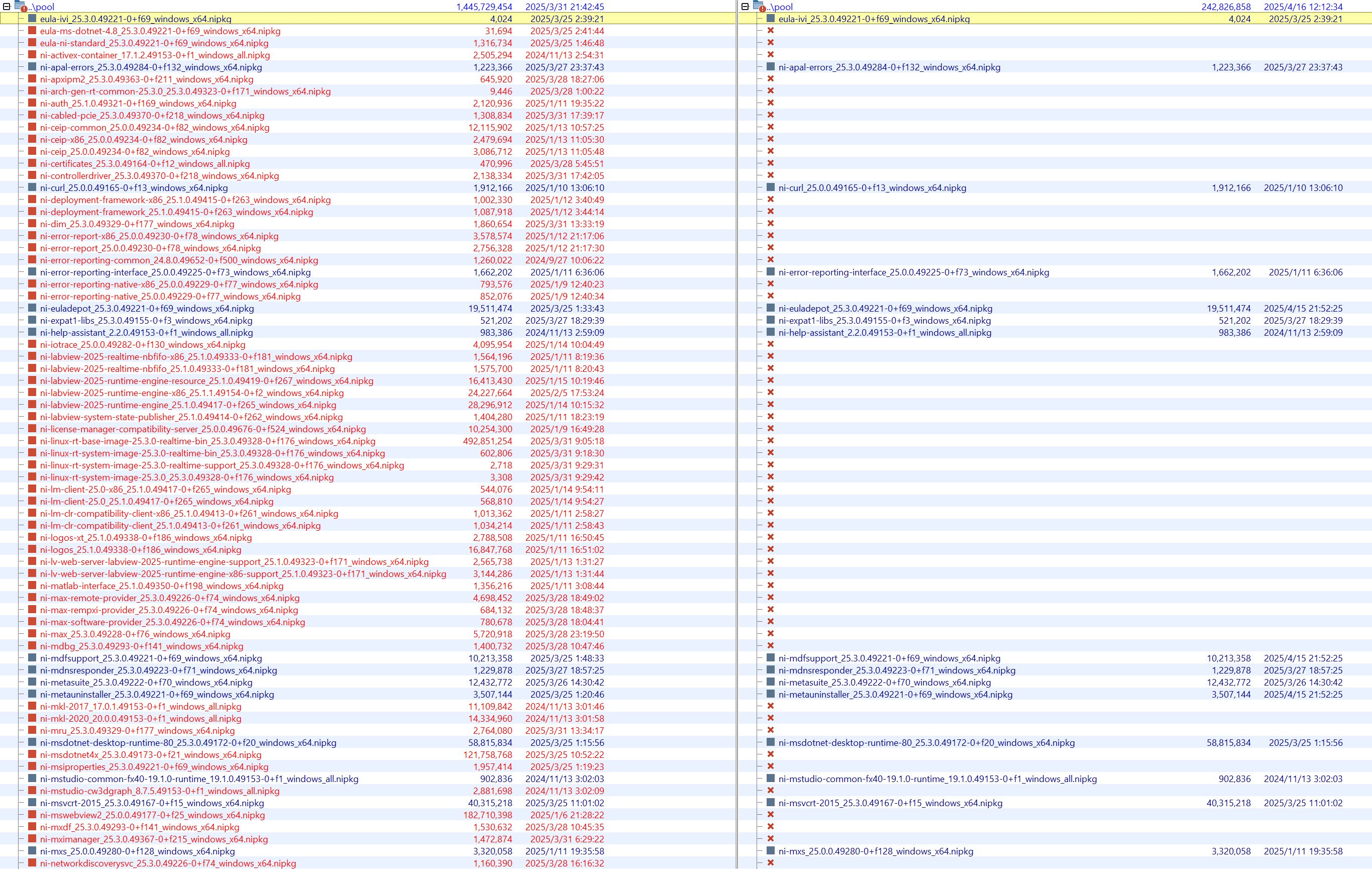
Task: Click the file icon of ni-mkl-2017 package
Action: click(x=33, y=706)
